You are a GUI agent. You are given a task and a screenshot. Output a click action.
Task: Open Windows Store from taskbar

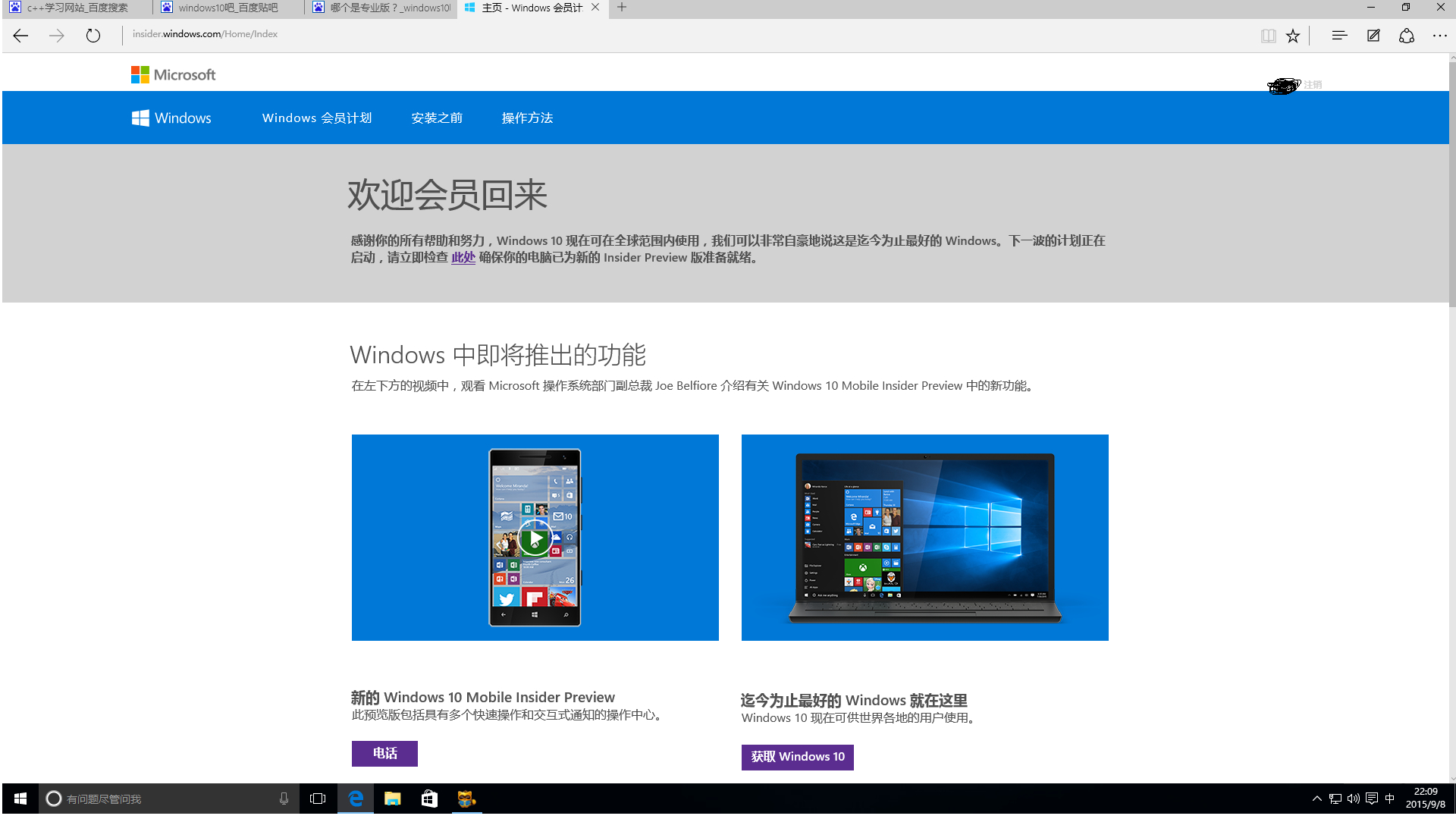(429, 799)
